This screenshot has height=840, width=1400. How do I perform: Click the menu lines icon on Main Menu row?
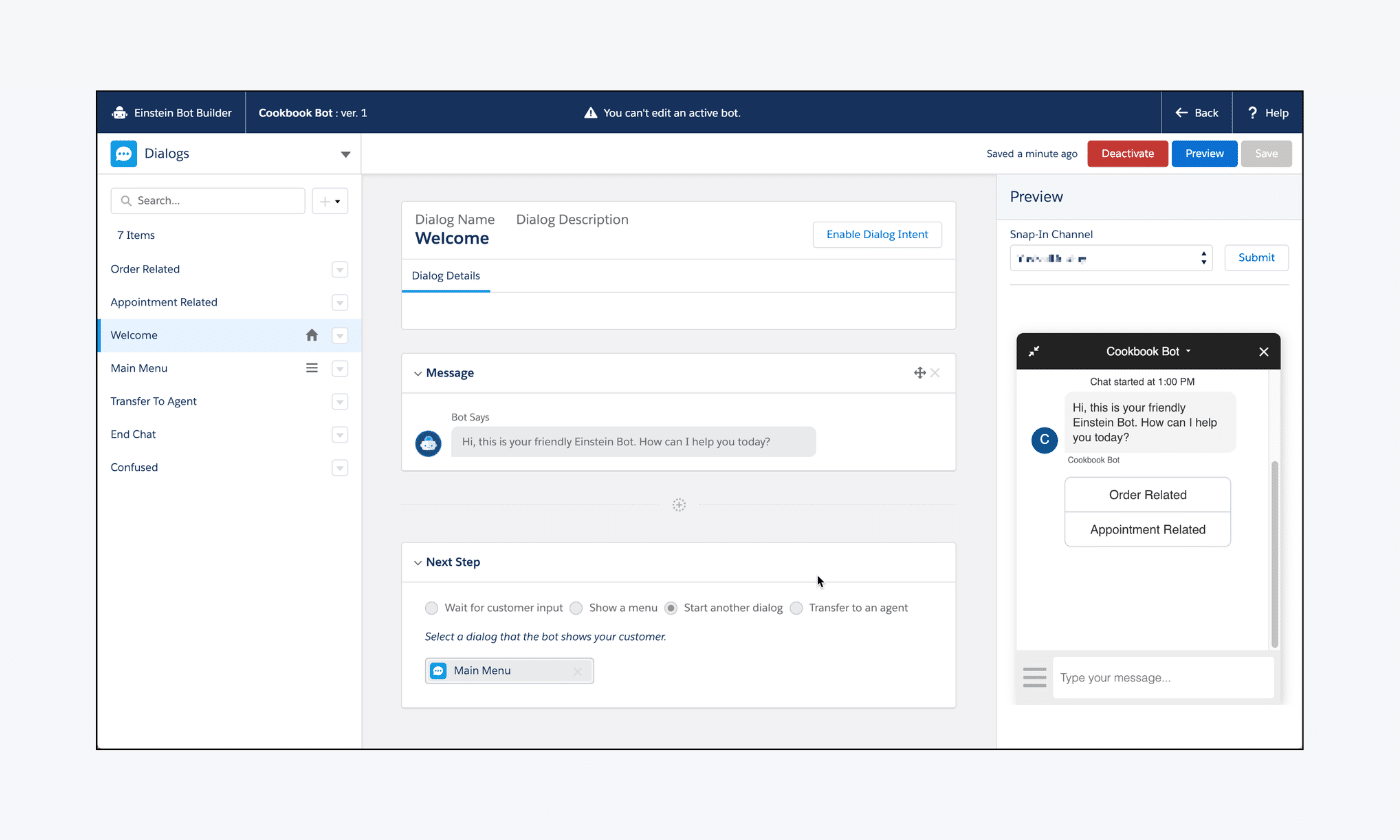(312, 368)
